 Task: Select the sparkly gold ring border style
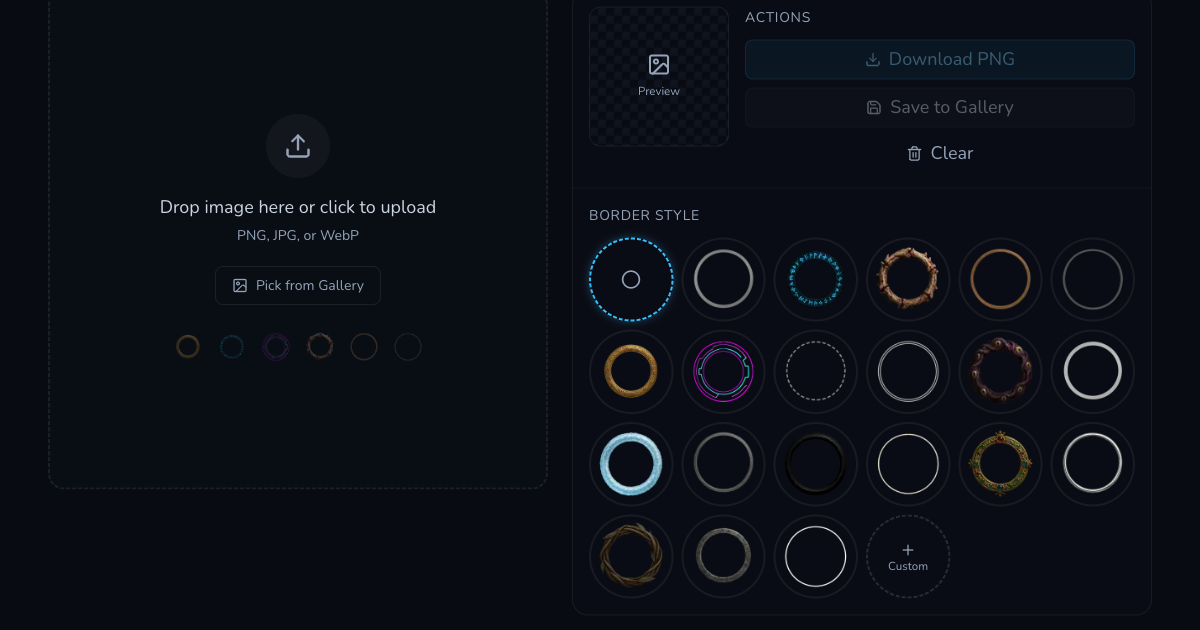631,371
